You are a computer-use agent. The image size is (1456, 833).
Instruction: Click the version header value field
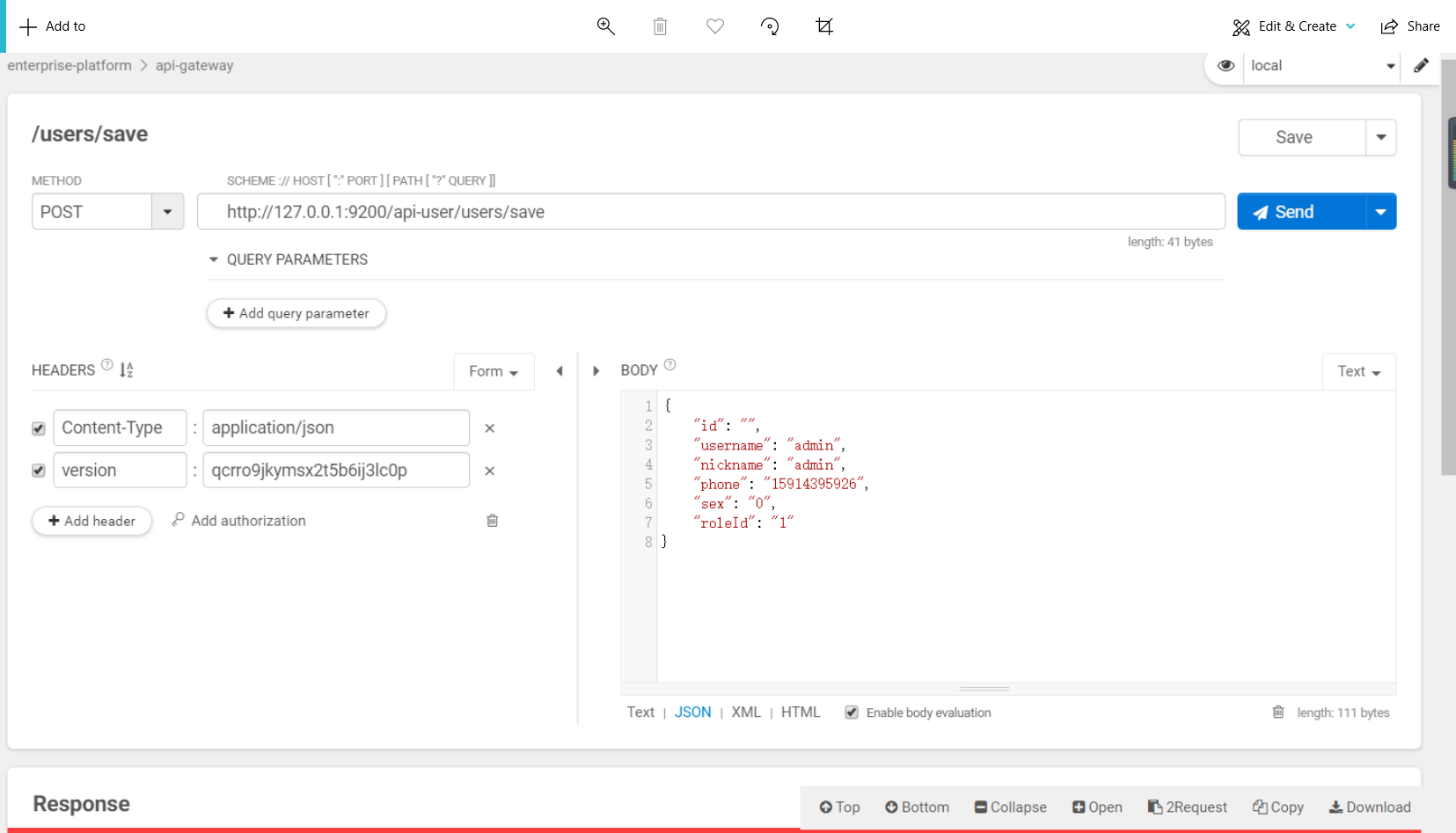click(x=336, y=470)
